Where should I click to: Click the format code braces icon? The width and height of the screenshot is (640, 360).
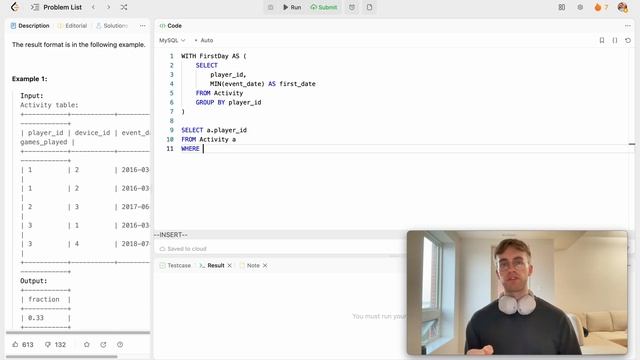coord(615,40)
